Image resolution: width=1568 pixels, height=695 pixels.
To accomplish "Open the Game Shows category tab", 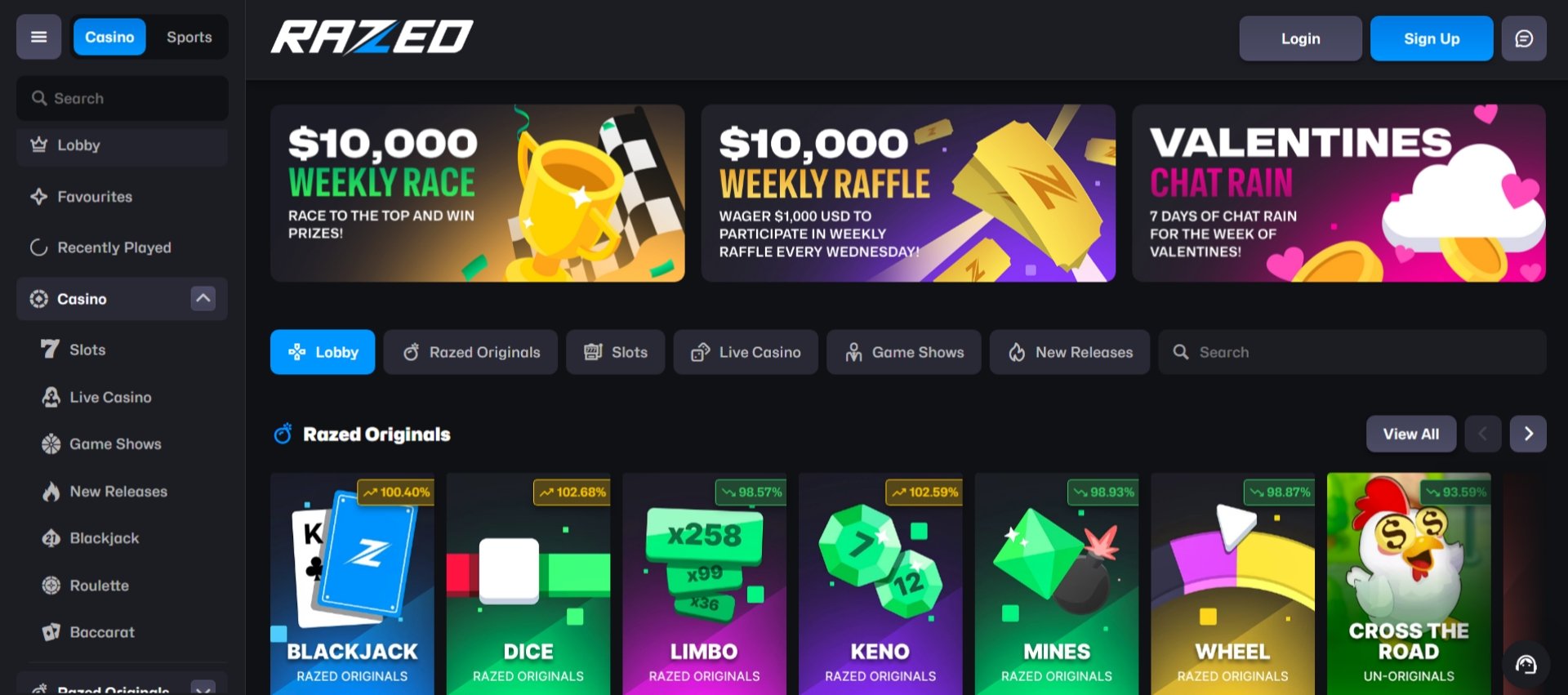I will click(904, 352).
